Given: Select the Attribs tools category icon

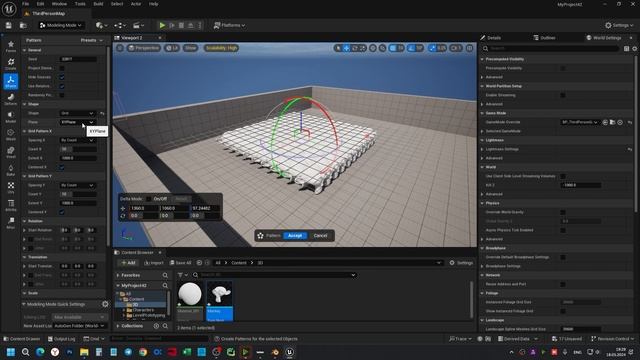Looking at the screenshot, I should tap(11, 205).
